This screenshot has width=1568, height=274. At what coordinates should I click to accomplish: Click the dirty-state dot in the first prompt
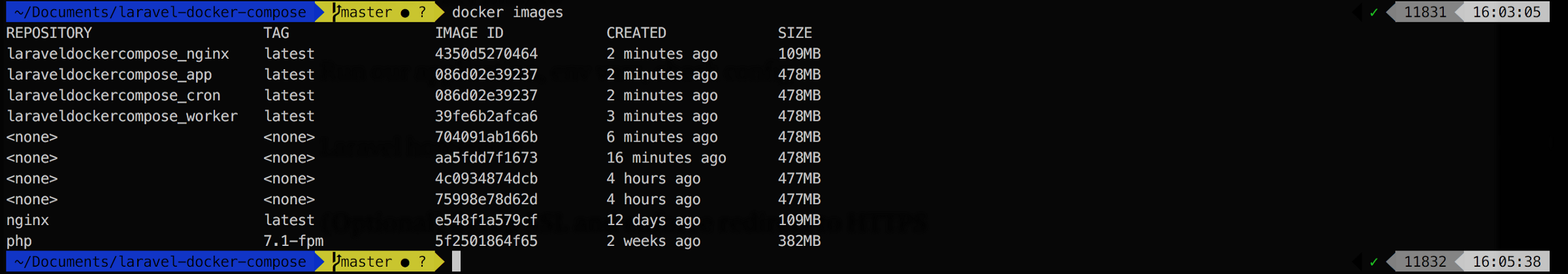(405, 12)
